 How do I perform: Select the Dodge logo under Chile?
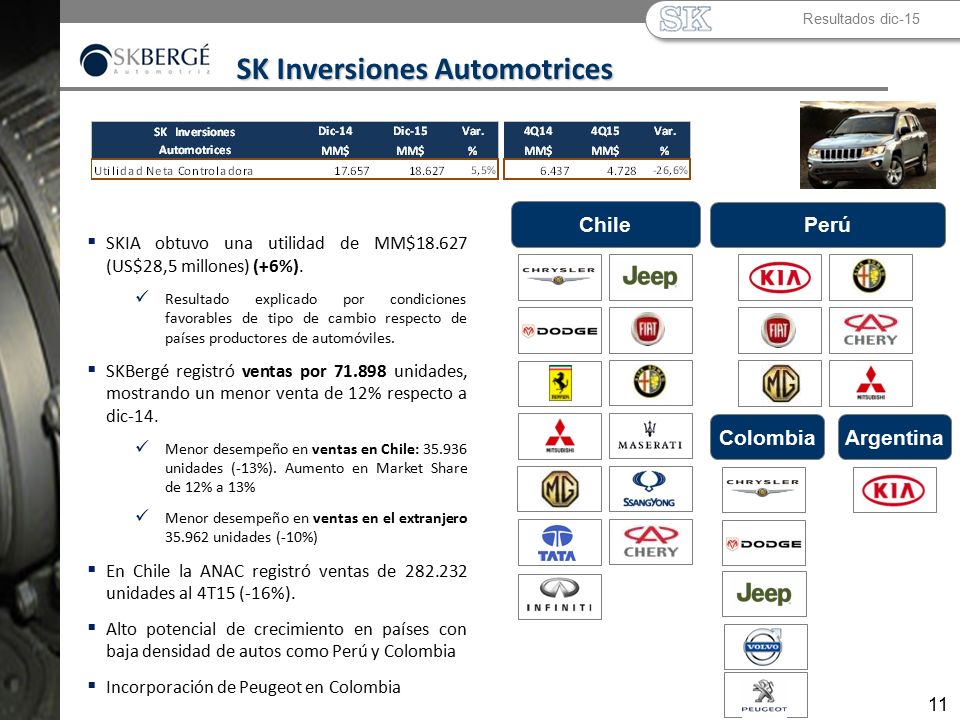coord(560,331)
